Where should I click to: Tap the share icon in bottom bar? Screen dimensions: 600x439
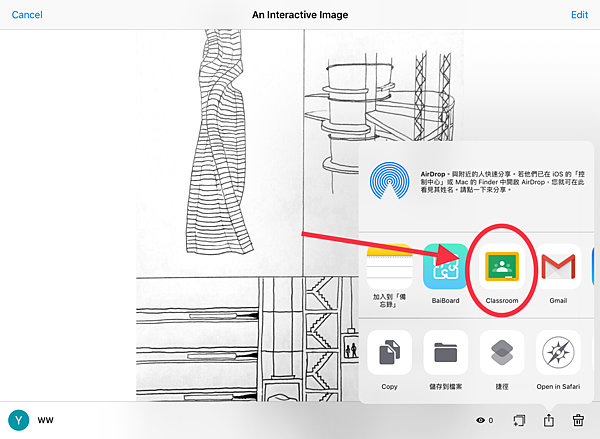tap(549, 420)
